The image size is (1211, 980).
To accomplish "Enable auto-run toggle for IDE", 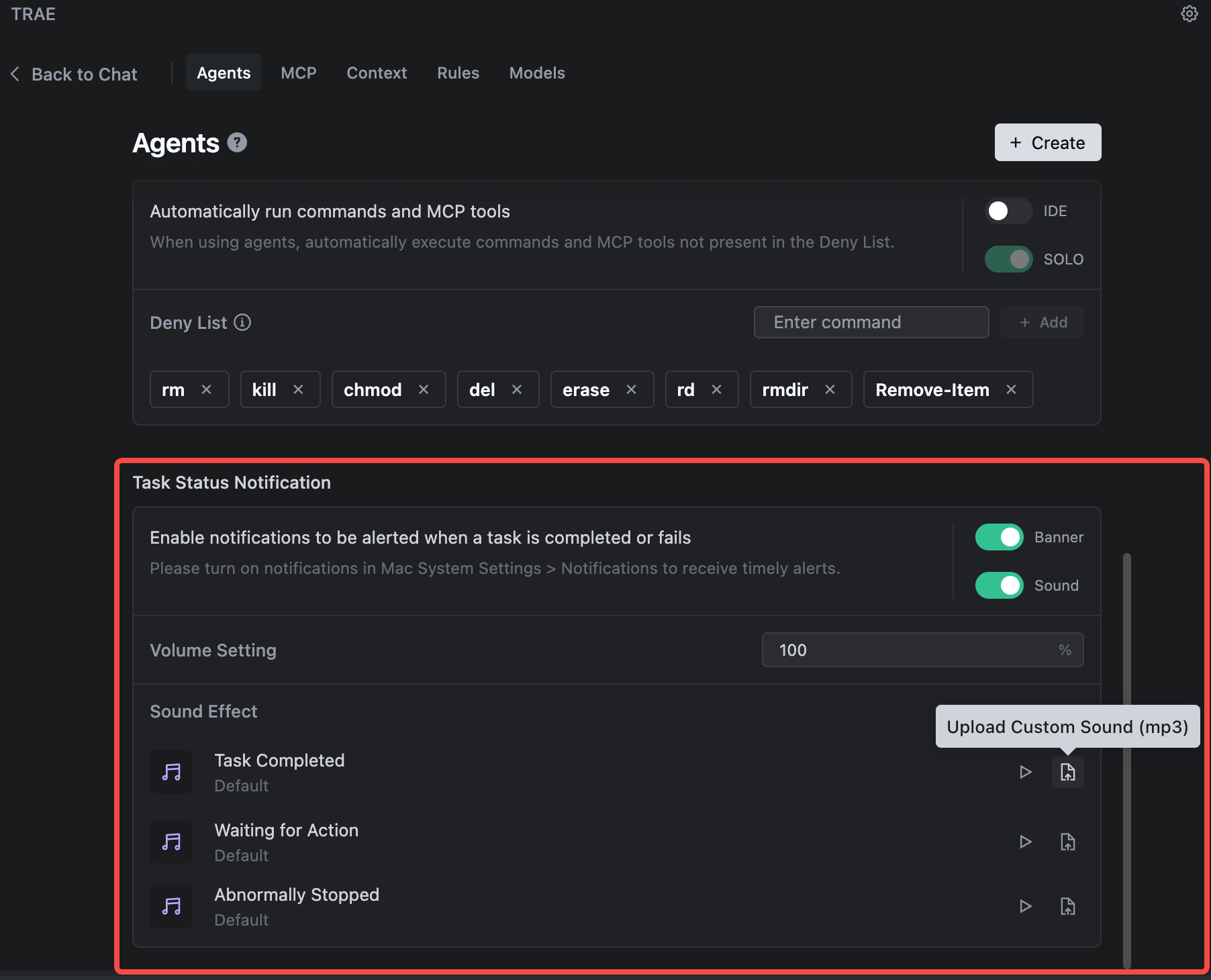I will [1008, 211].
